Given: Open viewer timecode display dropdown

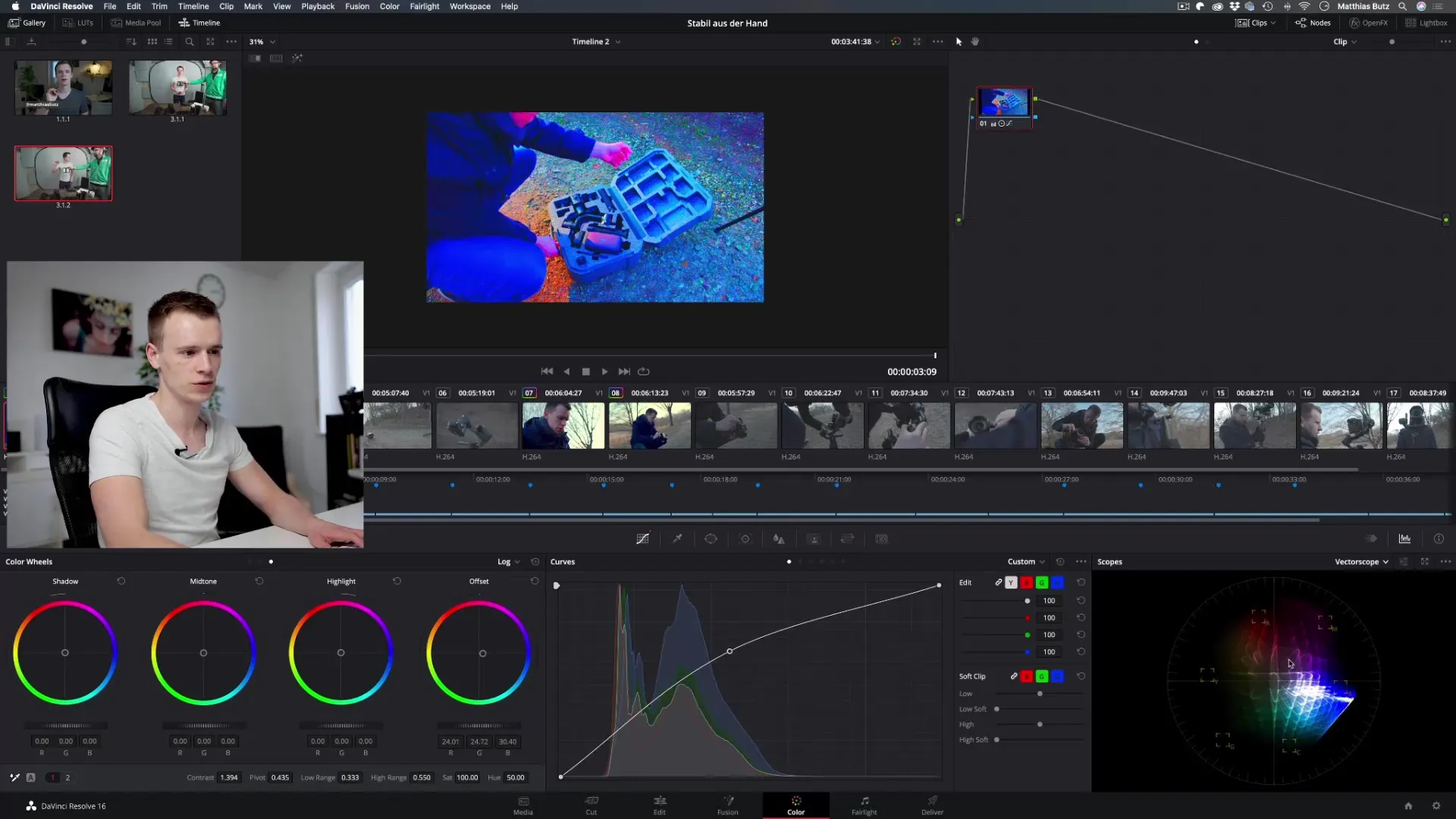Looking at the screenshot, I should coord(855,42).
